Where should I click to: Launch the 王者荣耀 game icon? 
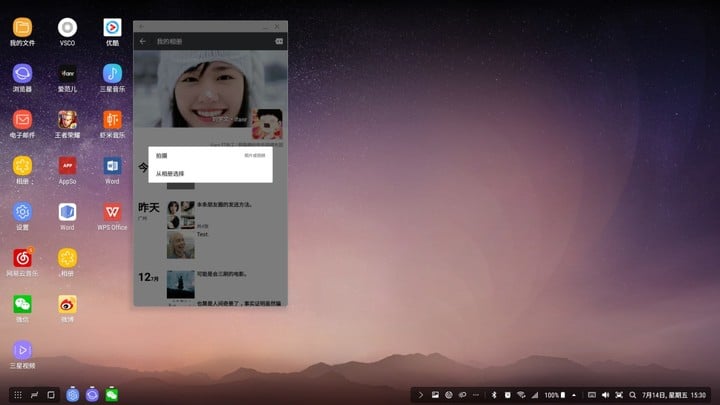[x=67, y=120]
